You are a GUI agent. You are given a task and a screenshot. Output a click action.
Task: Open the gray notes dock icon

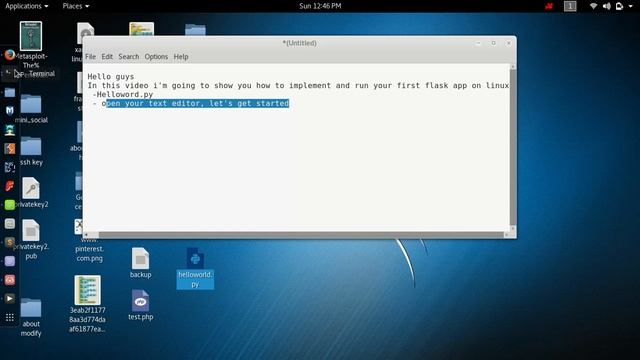(10, 224)
